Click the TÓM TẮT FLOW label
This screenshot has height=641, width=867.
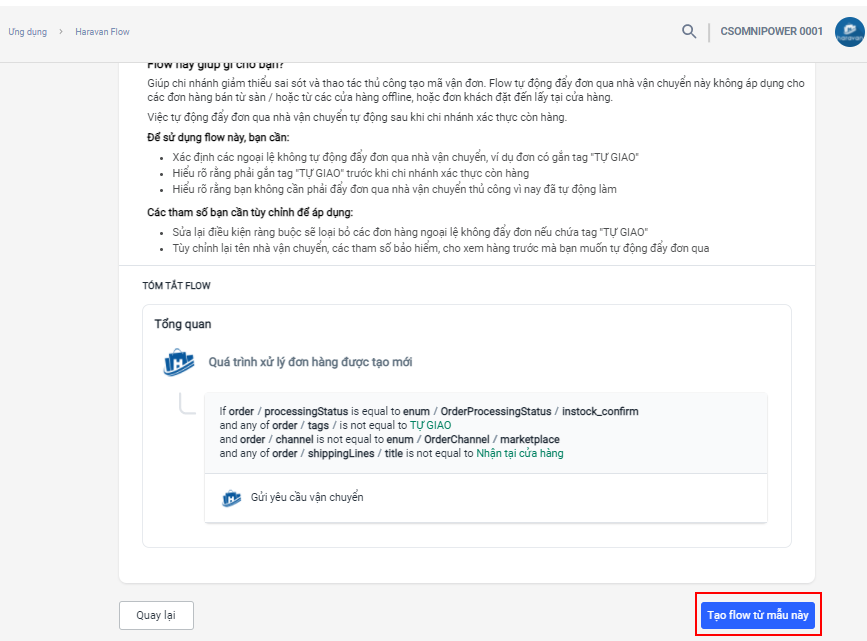tap(176, 285)
